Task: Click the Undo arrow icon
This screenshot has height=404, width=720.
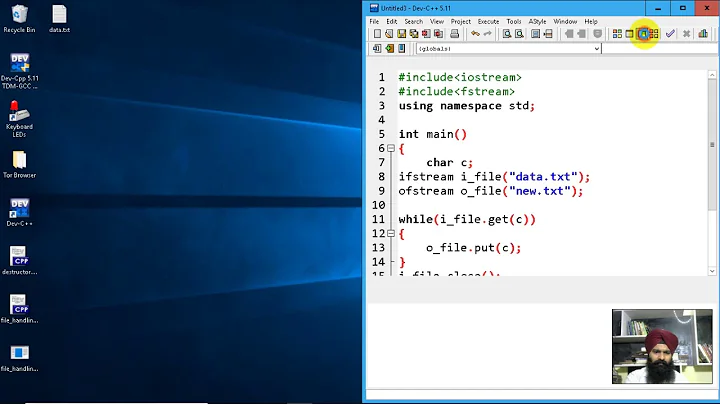Action: (475, 34)
